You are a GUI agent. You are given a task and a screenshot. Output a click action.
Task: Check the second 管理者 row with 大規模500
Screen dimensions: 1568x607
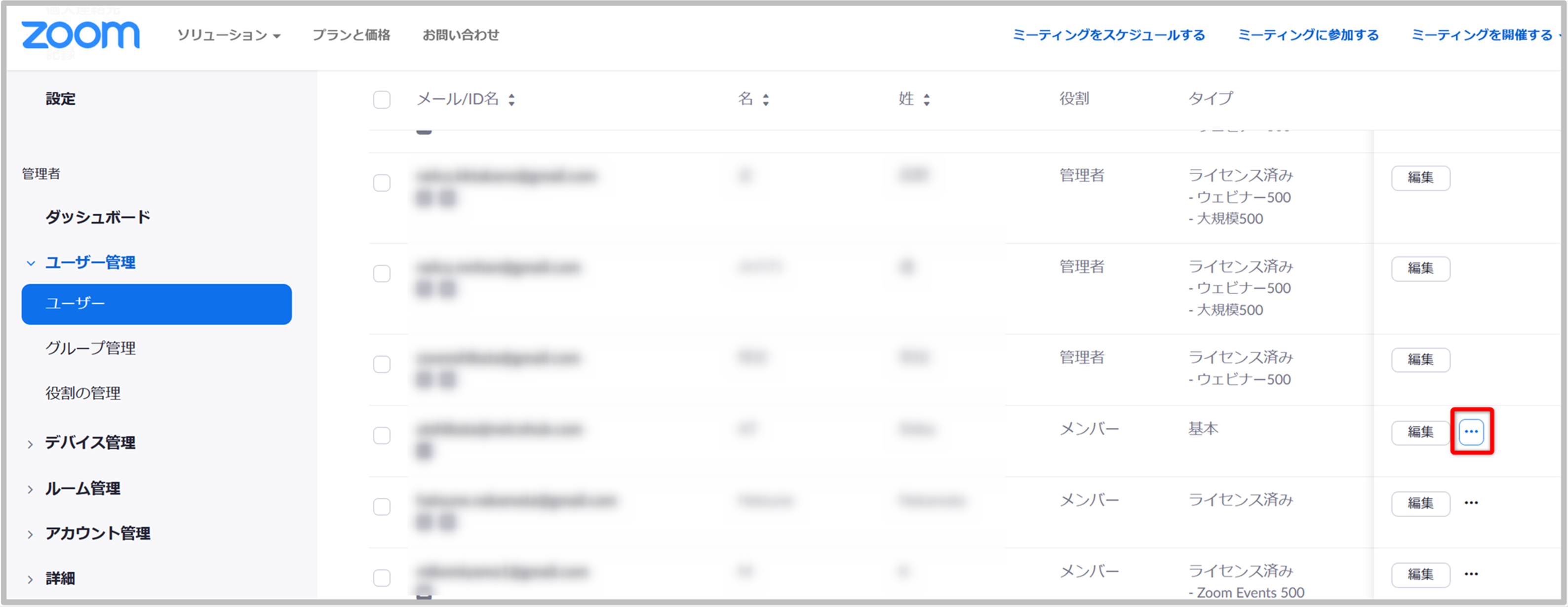point(382,274)
